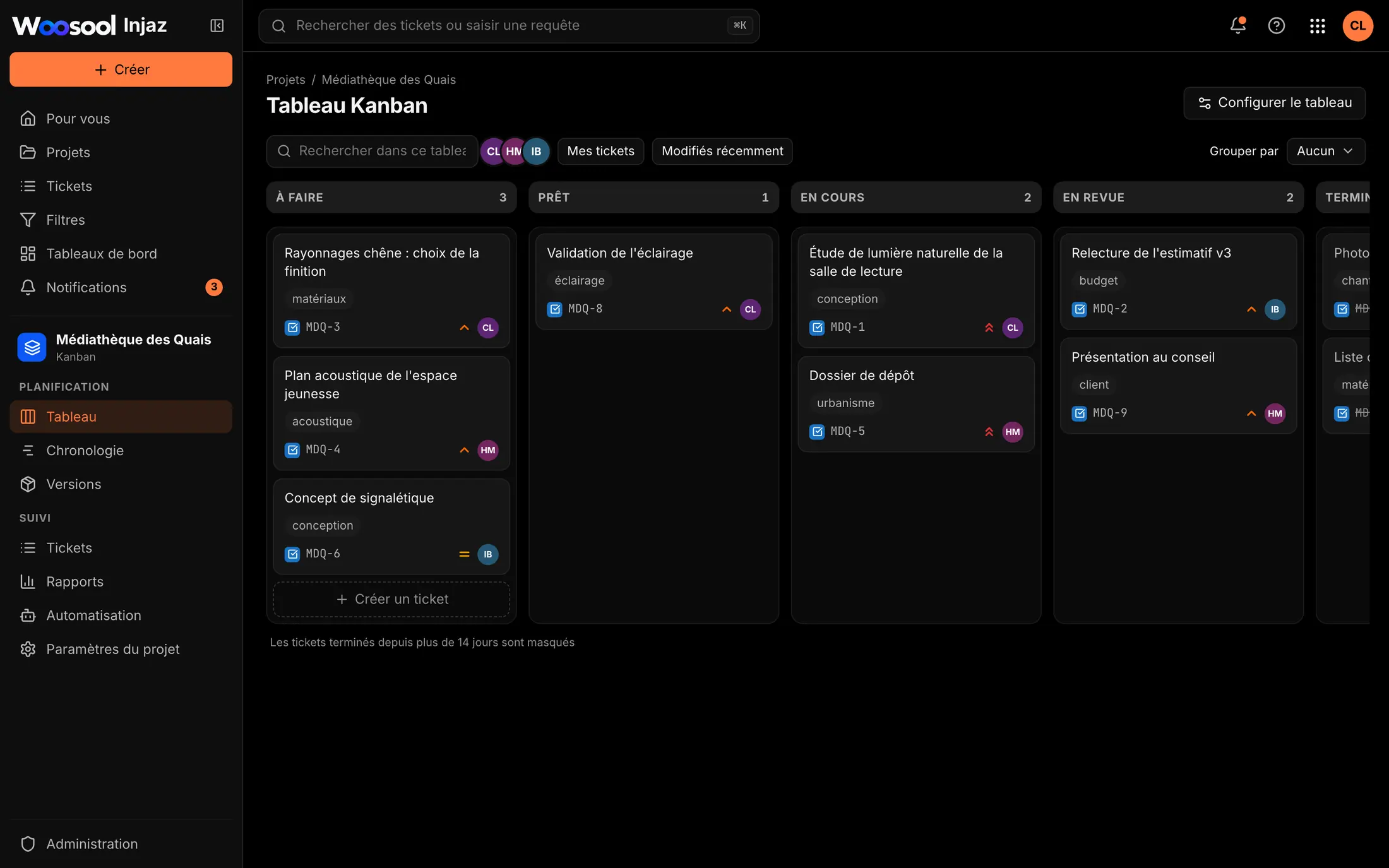Screen dimensions: 1389x868
Task: Click Rechercher dans ce tableau field
Action: point(372,152)
